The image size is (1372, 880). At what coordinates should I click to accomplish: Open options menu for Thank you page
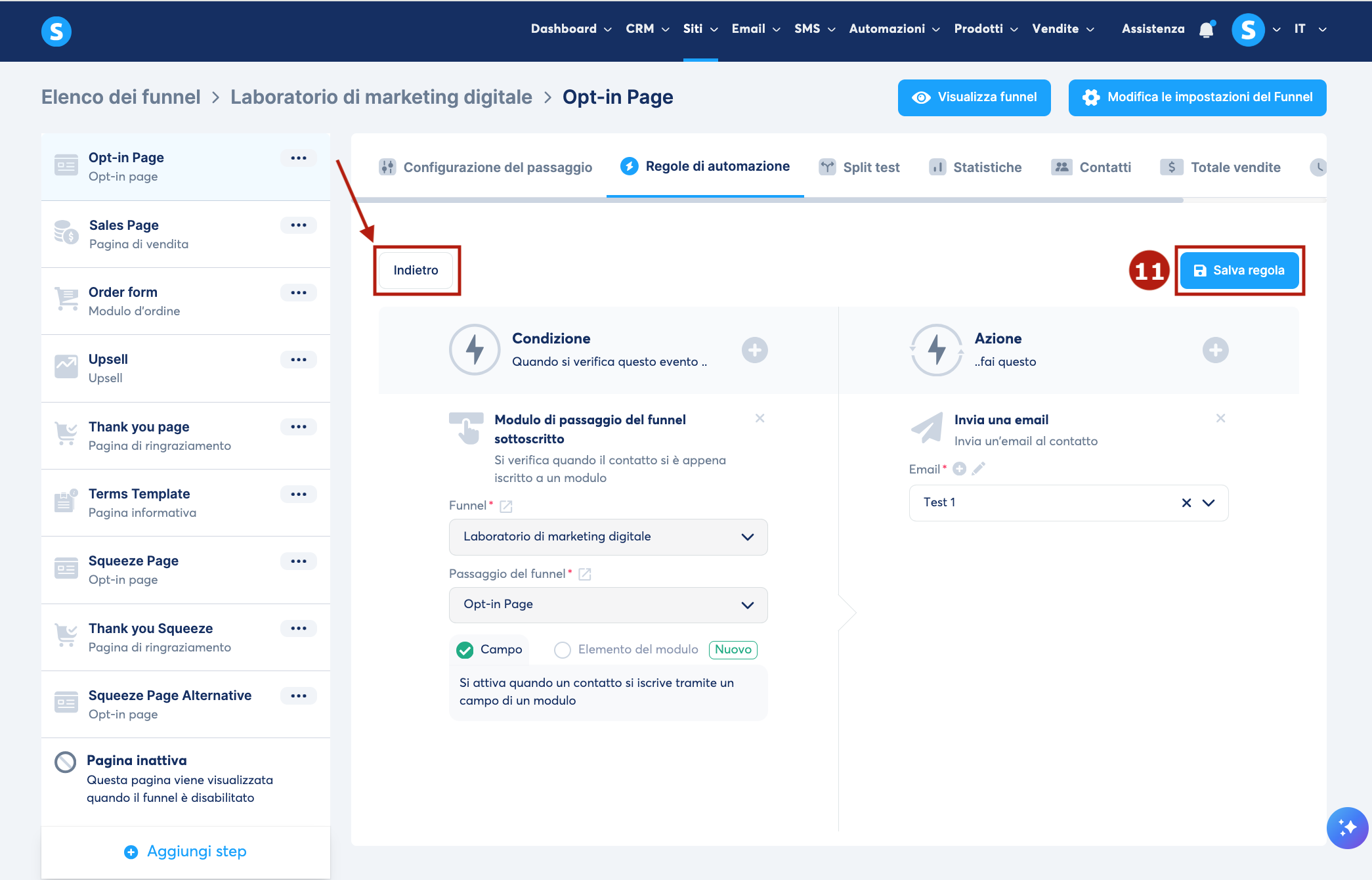pyautogui.click(x=299, y=427)
